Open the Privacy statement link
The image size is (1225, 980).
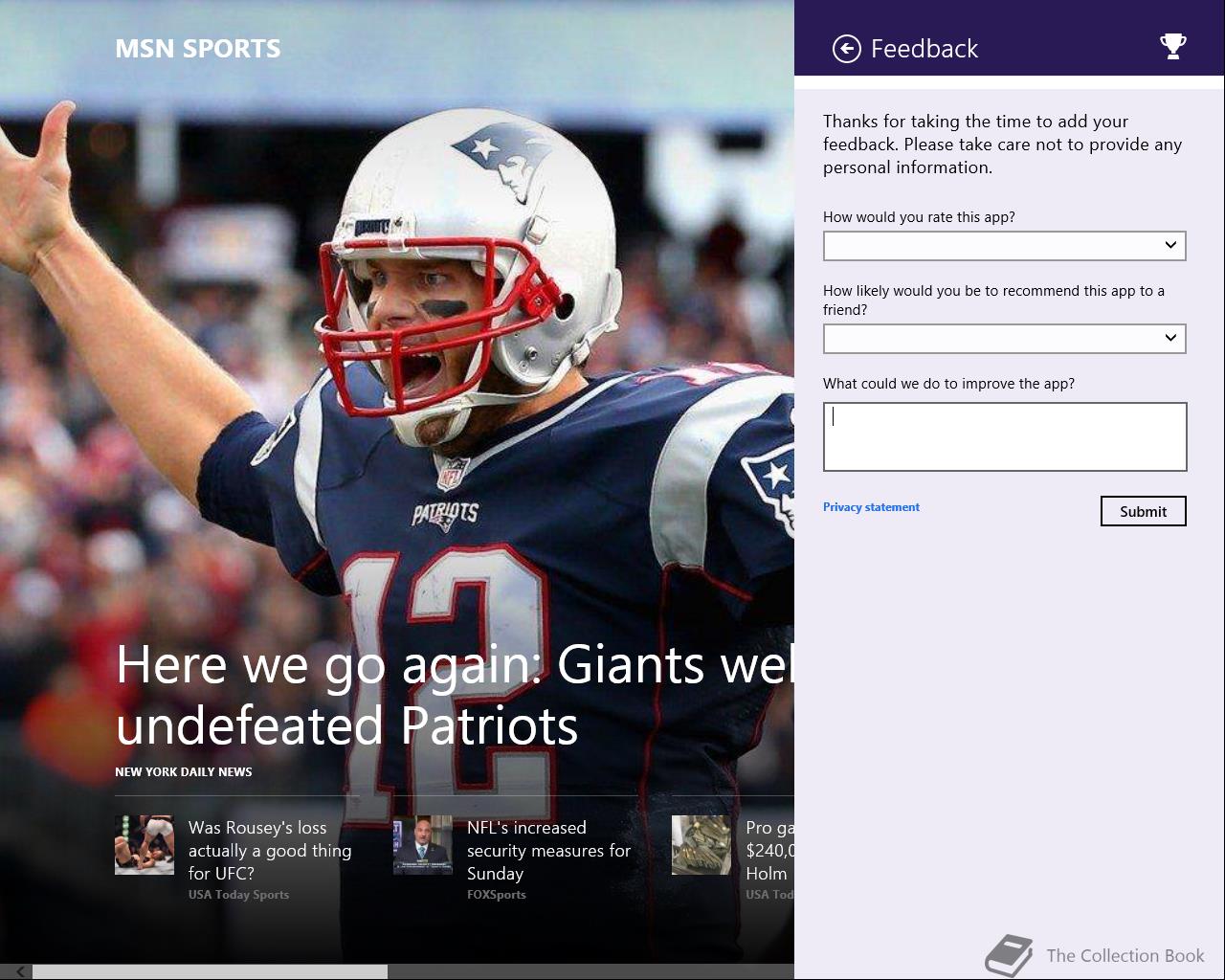[x=871, y=507]
